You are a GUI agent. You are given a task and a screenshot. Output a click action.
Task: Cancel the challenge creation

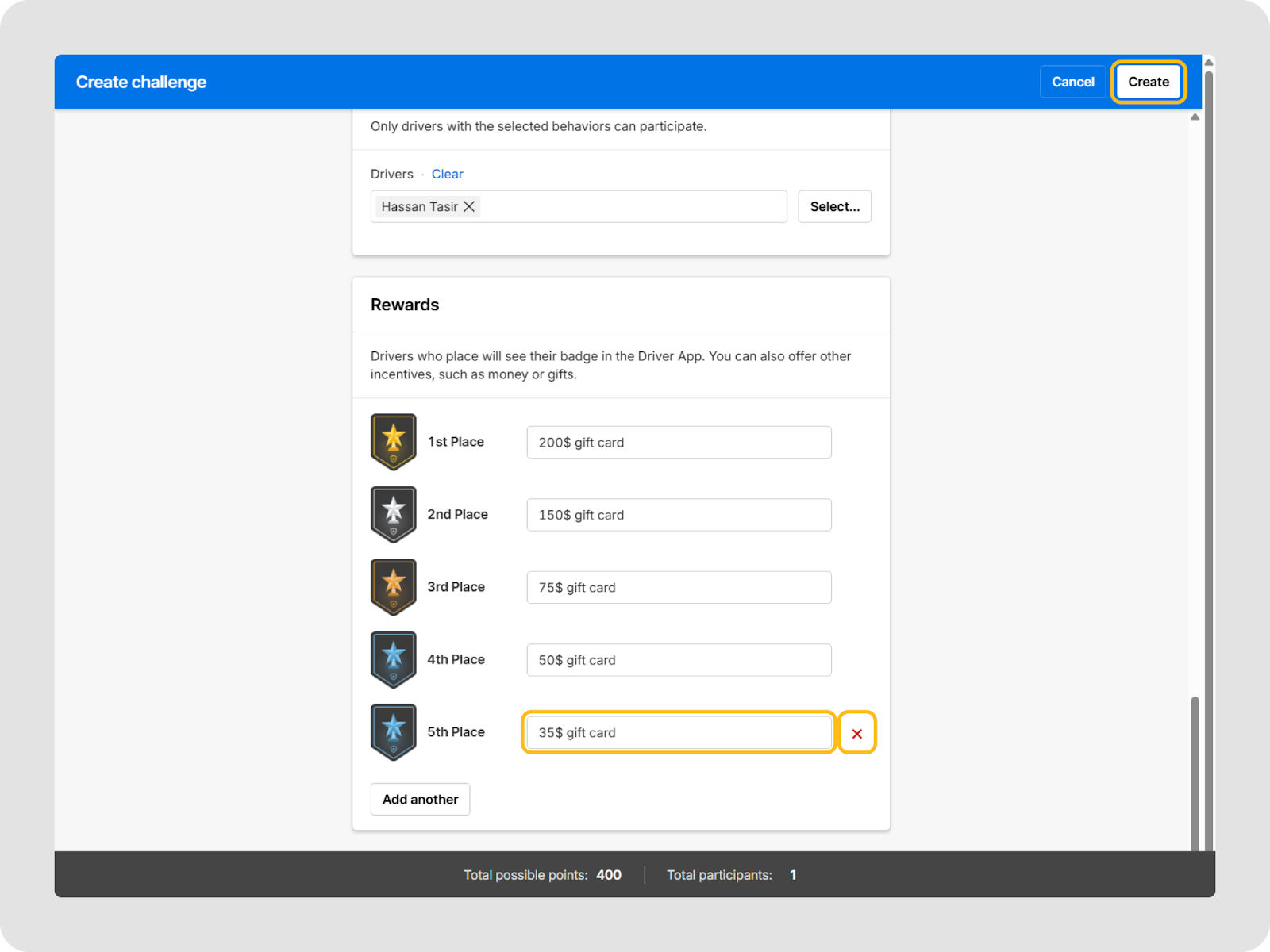tap(1072, 82)
